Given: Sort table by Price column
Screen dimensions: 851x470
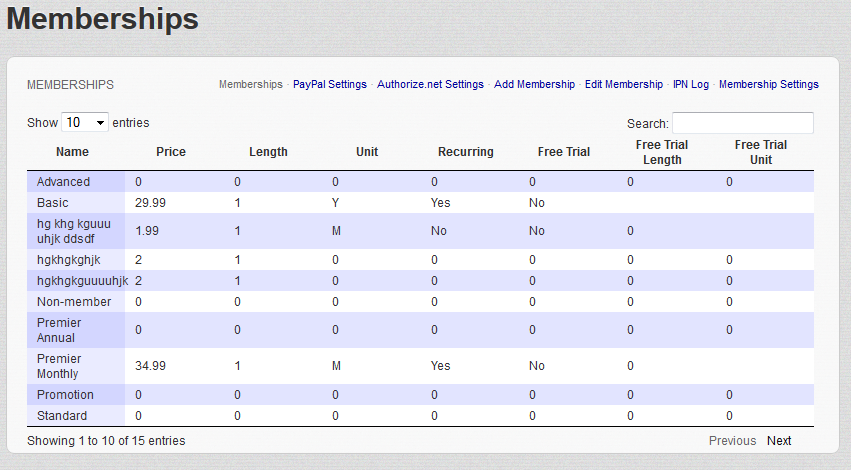Looking at the screenshot, I should [171, 152].
